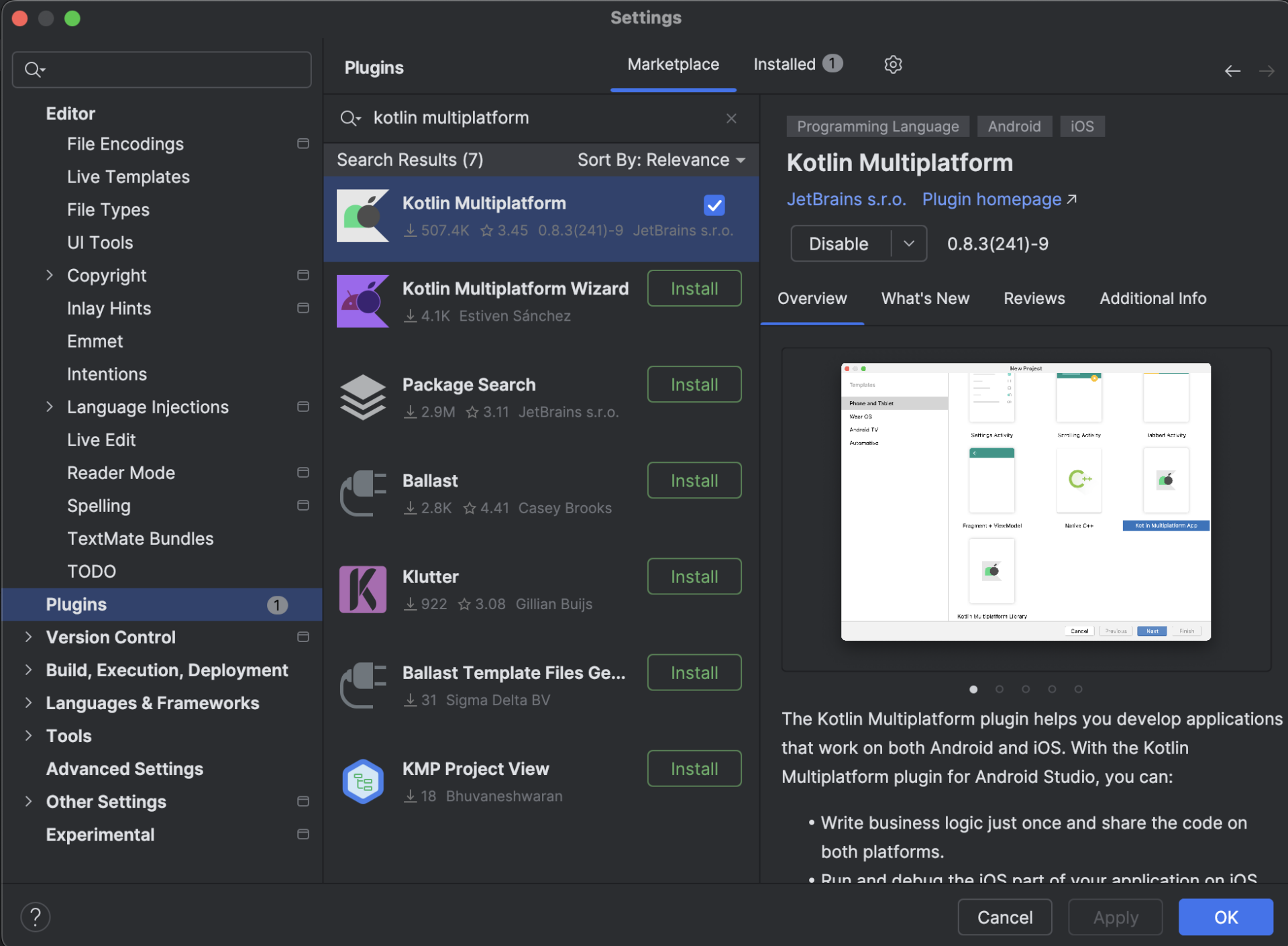This screenshot has height=946, width=1288.
Task: Click the back navigation arrow
Action: [1232, 71]
